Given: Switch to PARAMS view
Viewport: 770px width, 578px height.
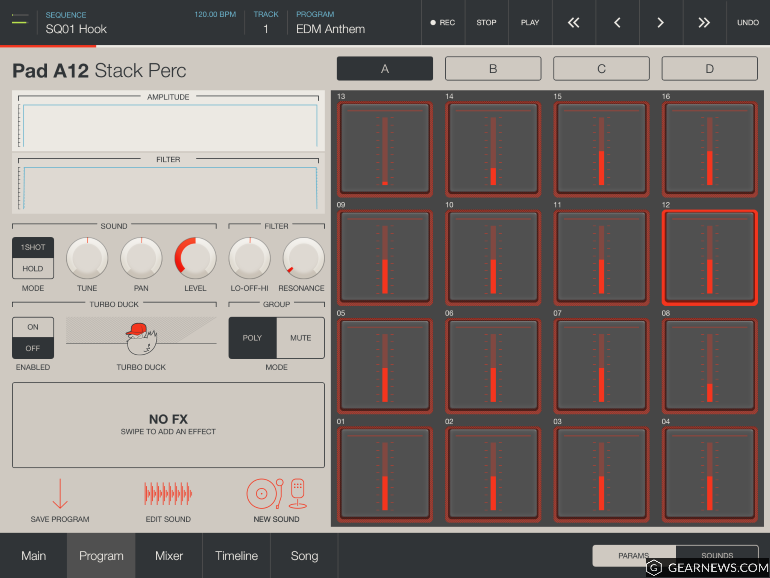Looking at the screenshot, I should point(634,555).
